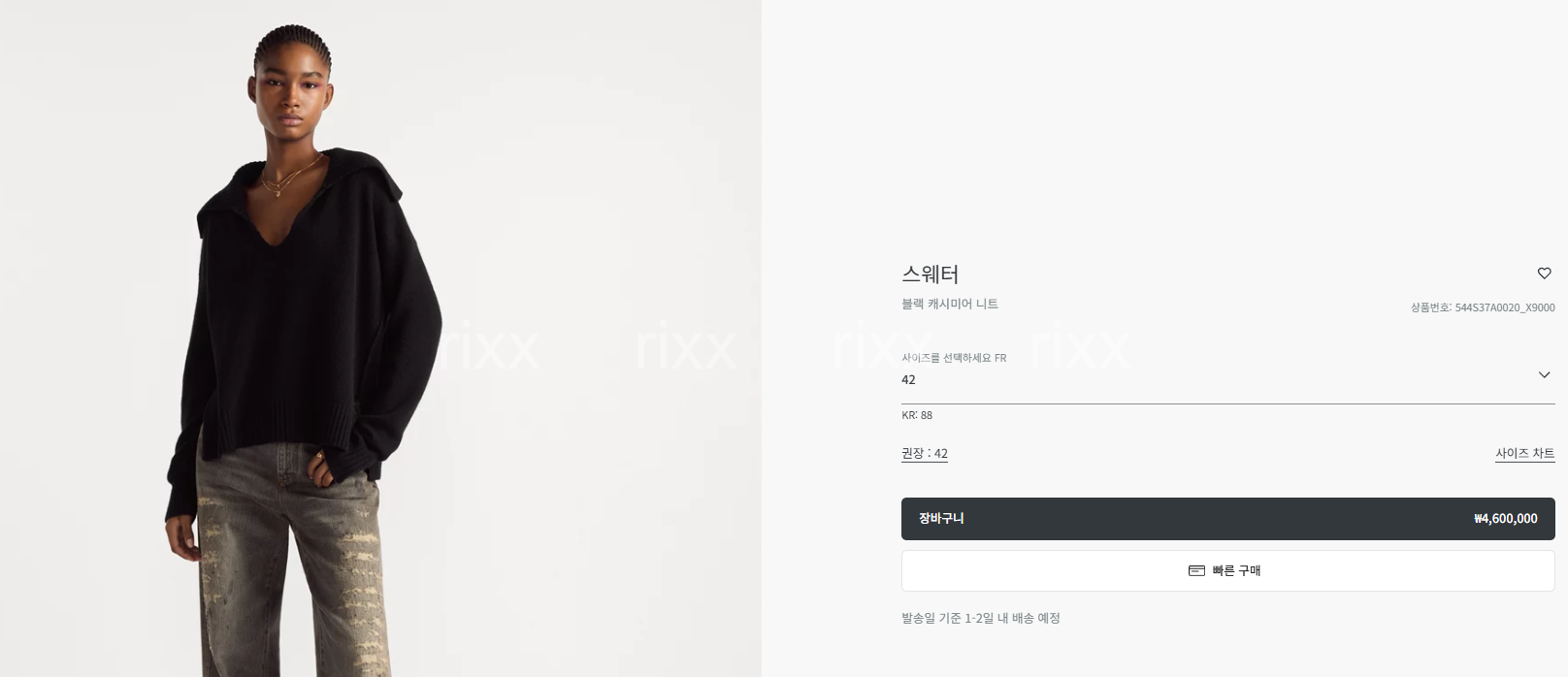Click the 권장 : 42 recommended size link
The image size is (1568, 677).
pyautogui.click(x=925, y=454)
